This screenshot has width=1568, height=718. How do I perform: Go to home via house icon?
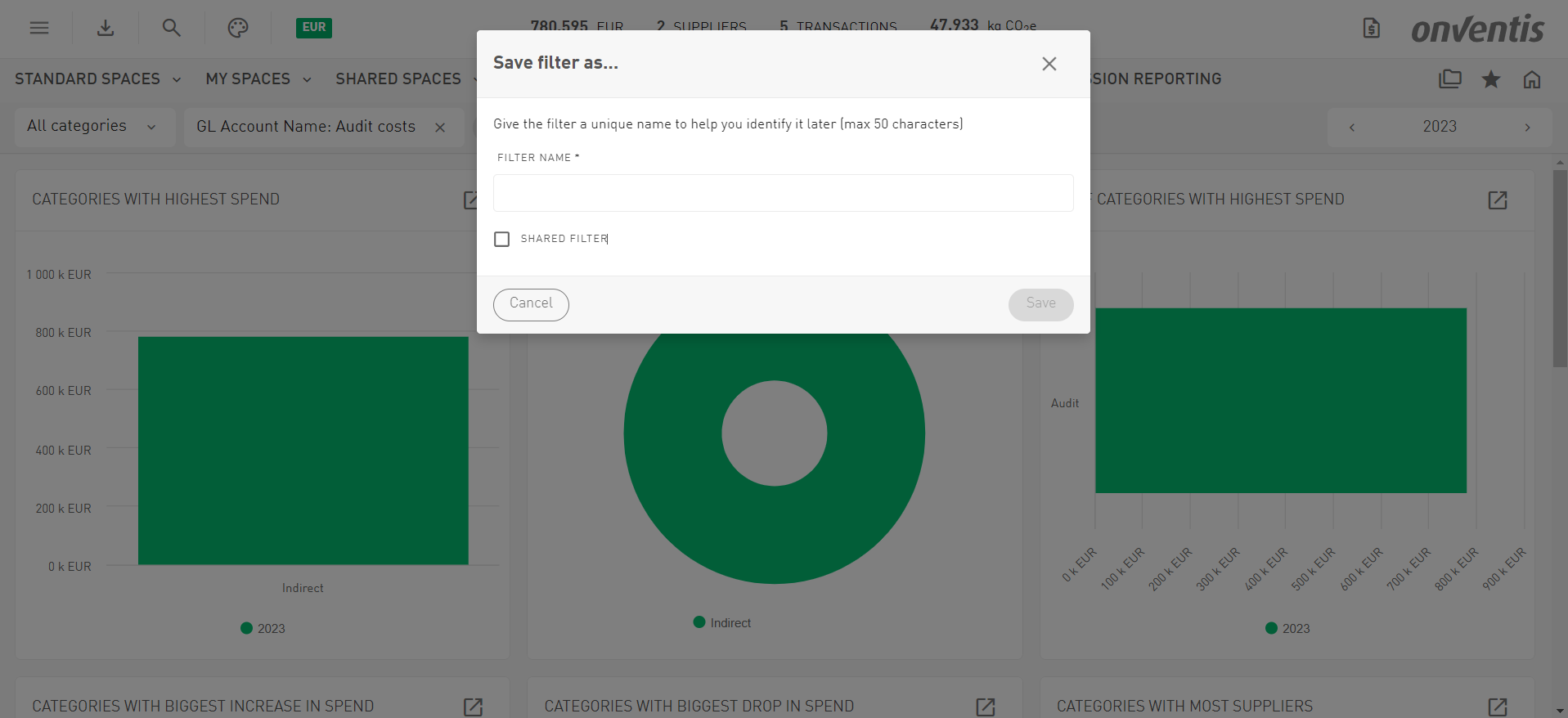[x=1532, y=79]
